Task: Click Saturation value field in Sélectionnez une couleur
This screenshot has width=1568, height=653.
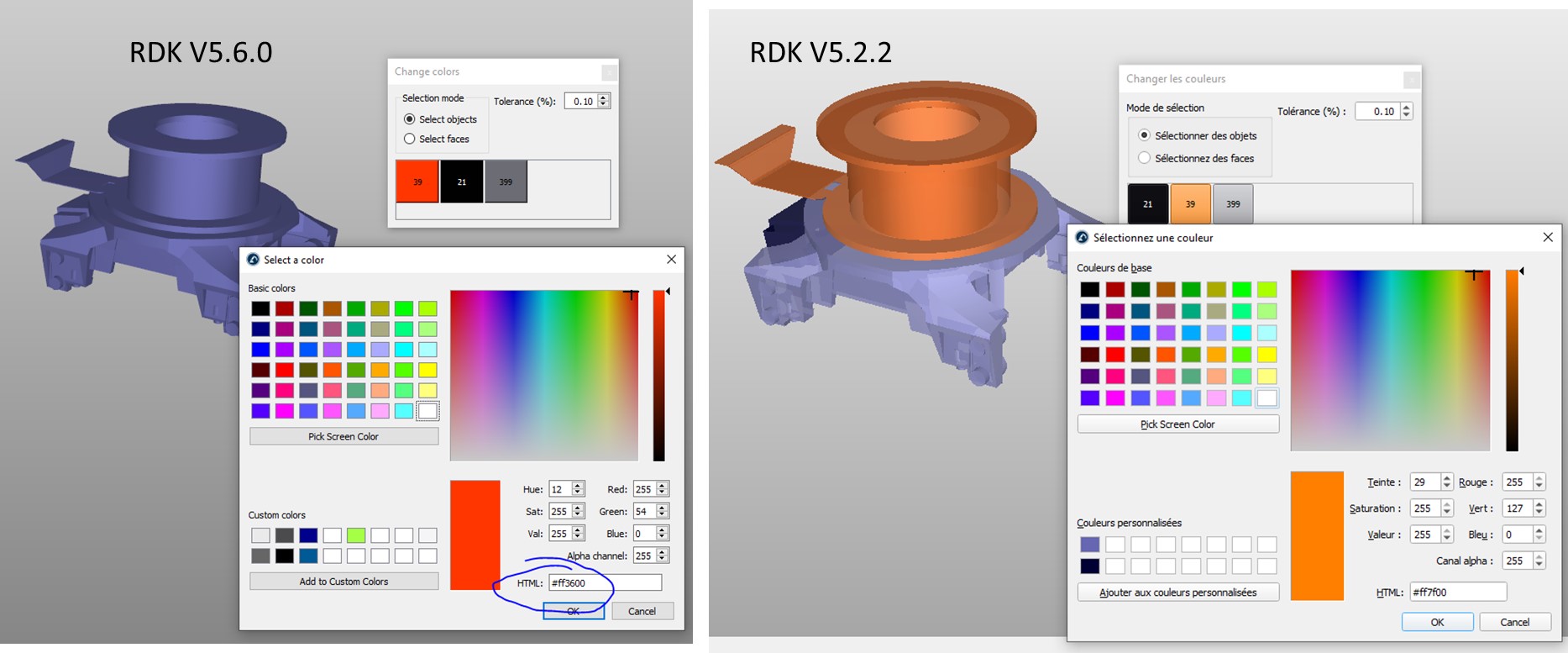Action: click(x=1425, y=508)
